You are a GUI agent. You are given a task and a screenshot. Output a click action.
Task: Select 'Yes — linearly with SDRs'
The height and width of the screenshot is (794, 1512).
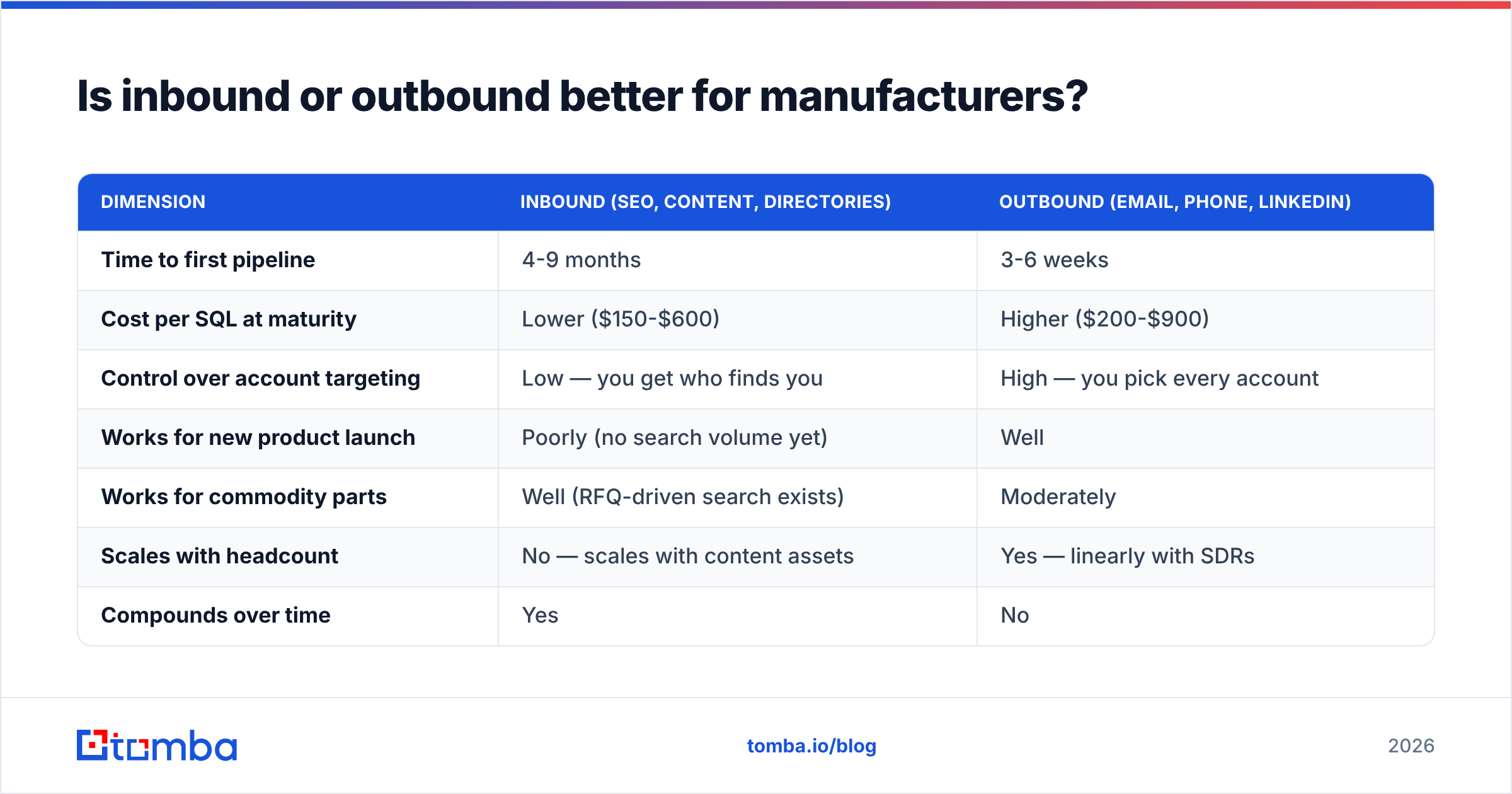pos(1128,556)
